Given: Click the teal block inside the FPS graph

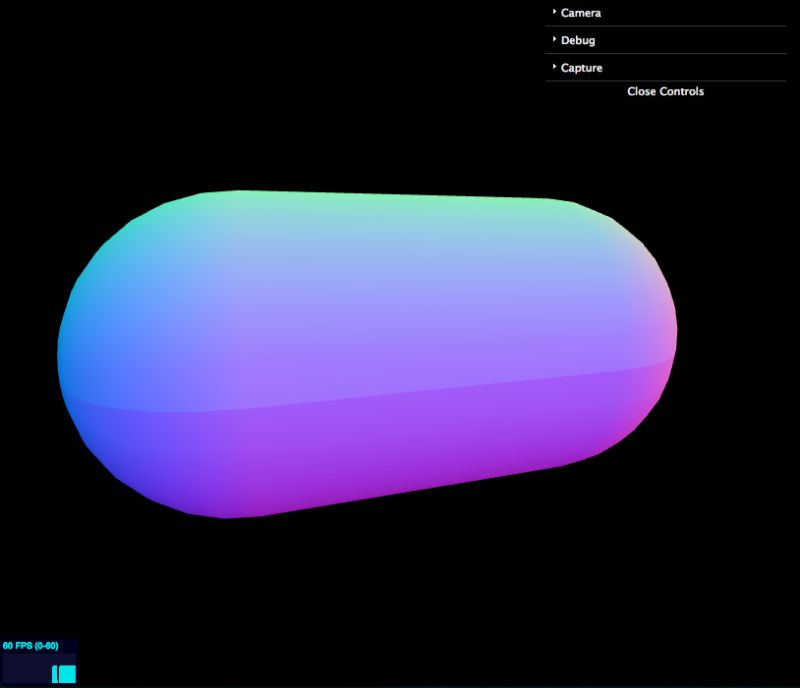Looking at the screenshot, I should click(x=66, y=674).
